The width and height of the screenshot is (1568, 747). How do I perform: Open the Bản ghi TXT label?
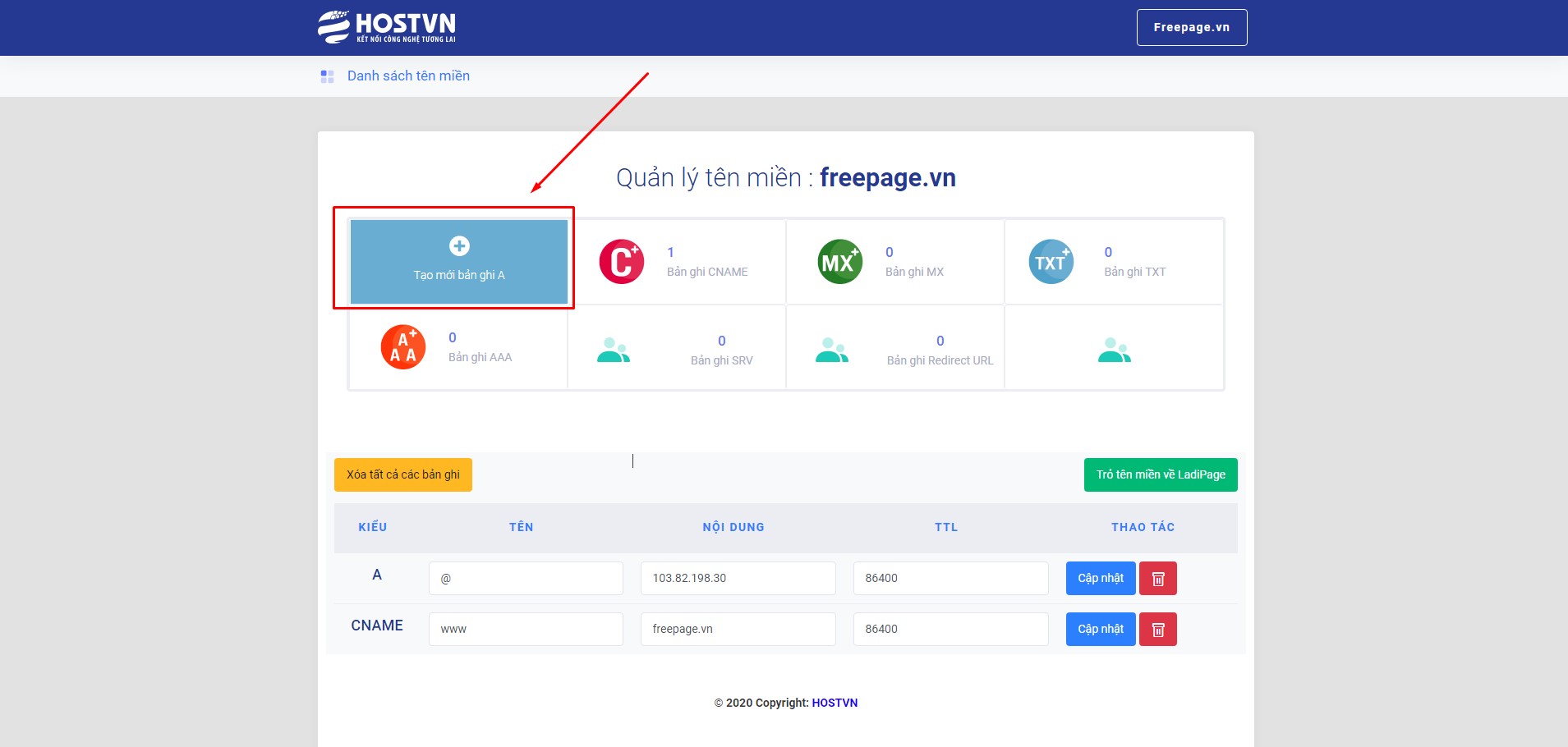click(1135, 272)
